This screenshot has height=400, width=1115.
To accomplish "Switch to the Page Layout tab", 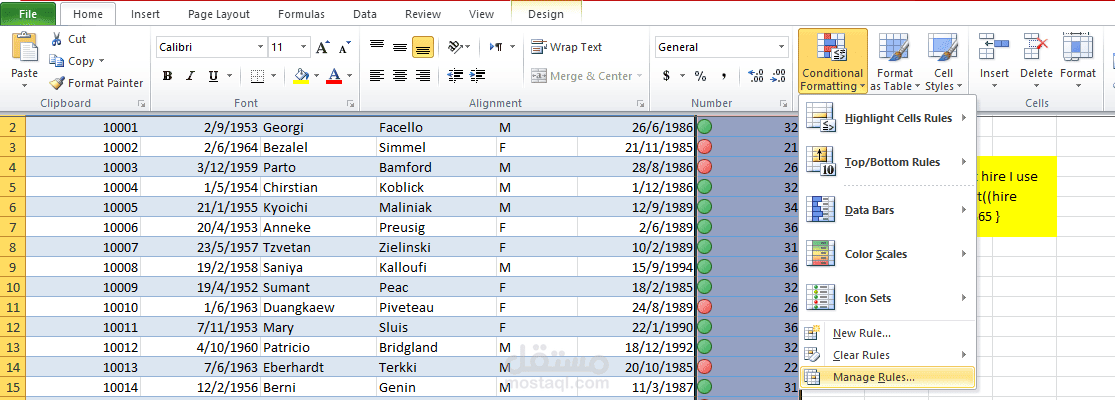I will [219, 13].
